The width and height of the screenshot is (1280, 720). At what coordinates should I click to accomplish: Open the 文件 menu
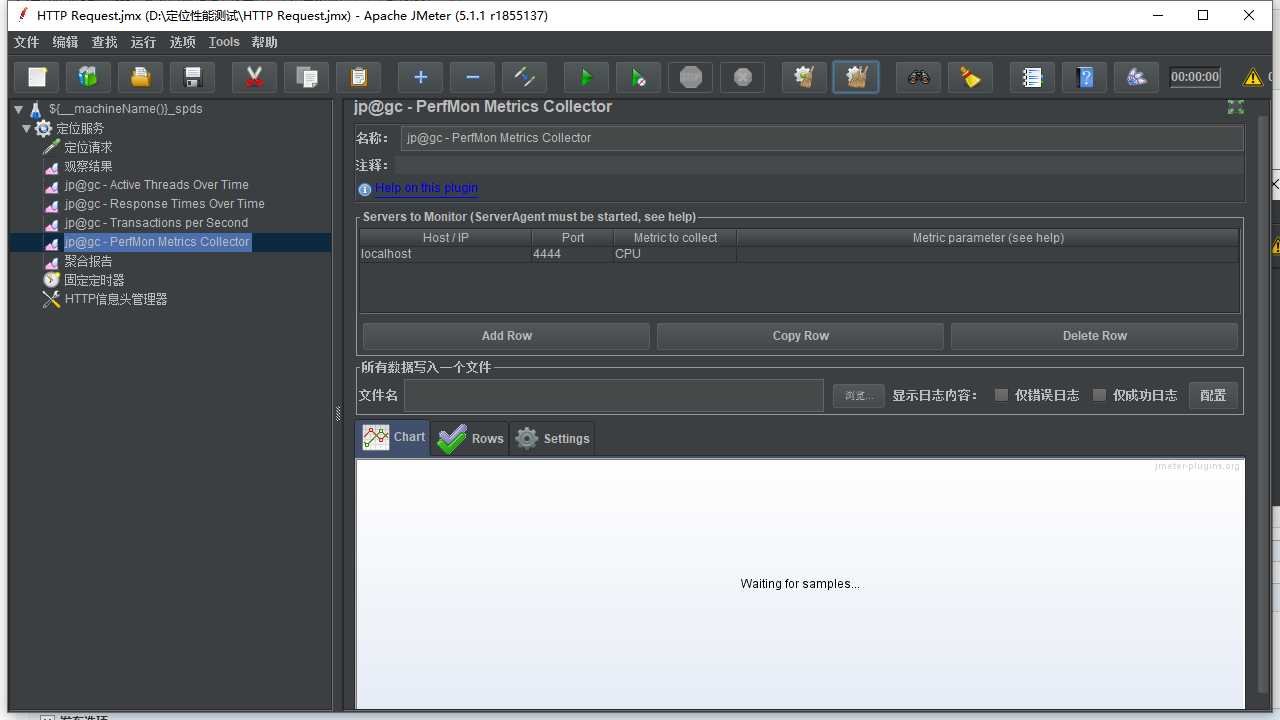pos(26,42)
